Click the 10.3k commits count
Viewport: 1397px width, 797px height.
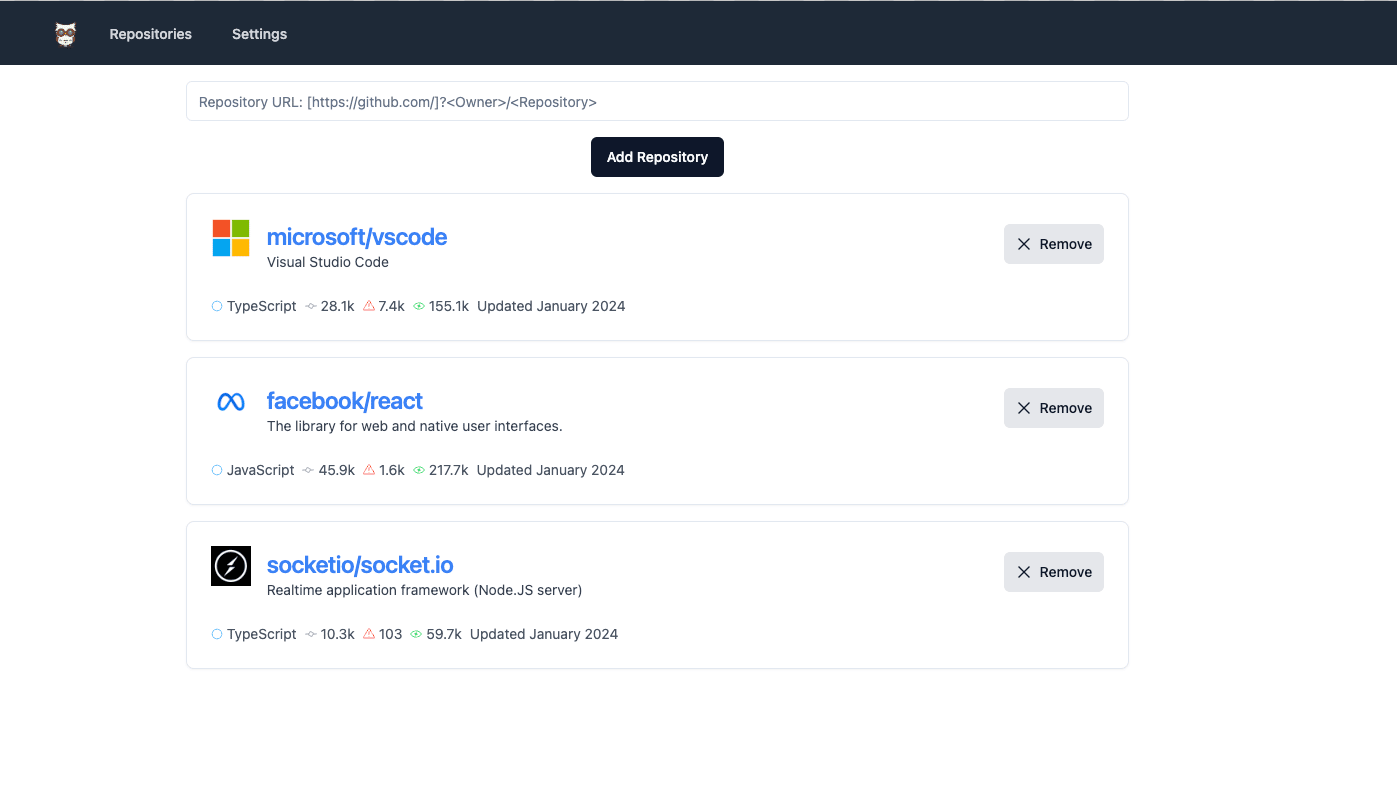(x=338, y=634)
